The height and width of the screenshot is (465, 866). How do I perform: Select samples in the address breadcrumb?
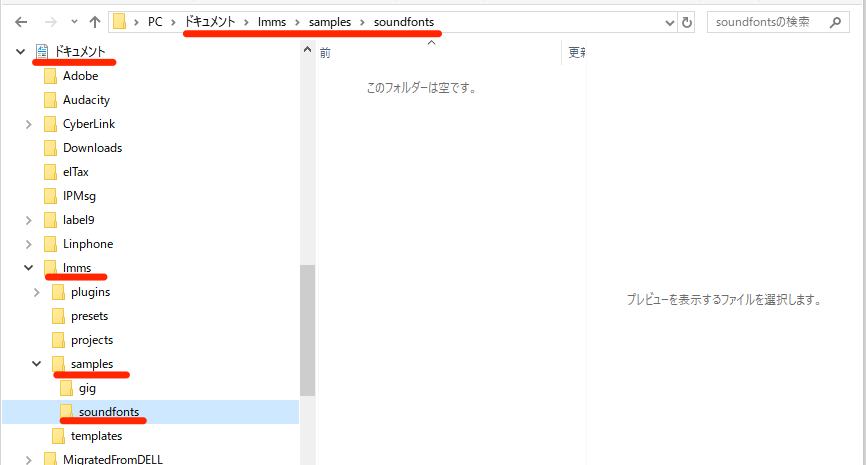(x=330, y=22)
